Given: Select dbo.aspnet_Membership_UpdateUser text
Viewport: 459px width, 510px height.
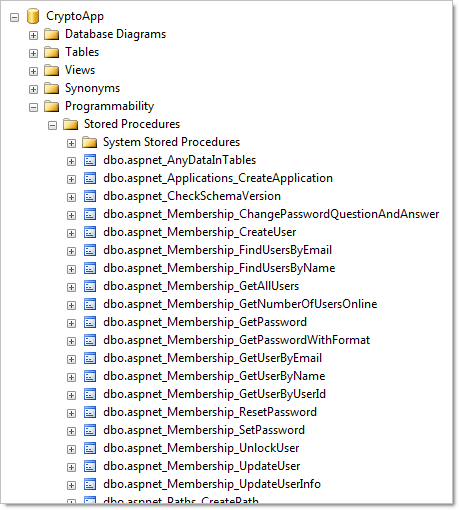Looking at the screenshot, I should pos(201,466).
